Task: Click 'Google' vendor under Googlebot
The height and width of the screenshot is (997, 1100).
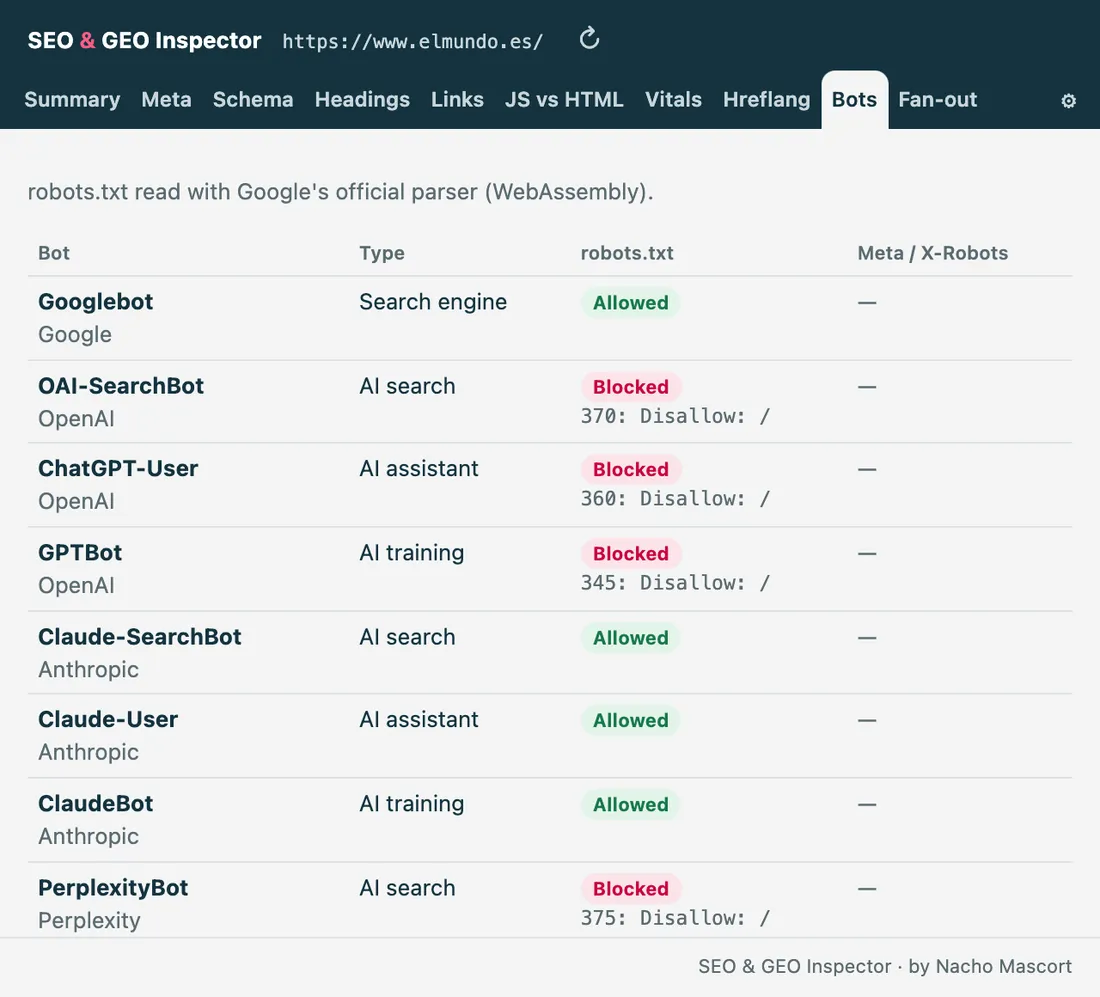Action: point(74,335)
